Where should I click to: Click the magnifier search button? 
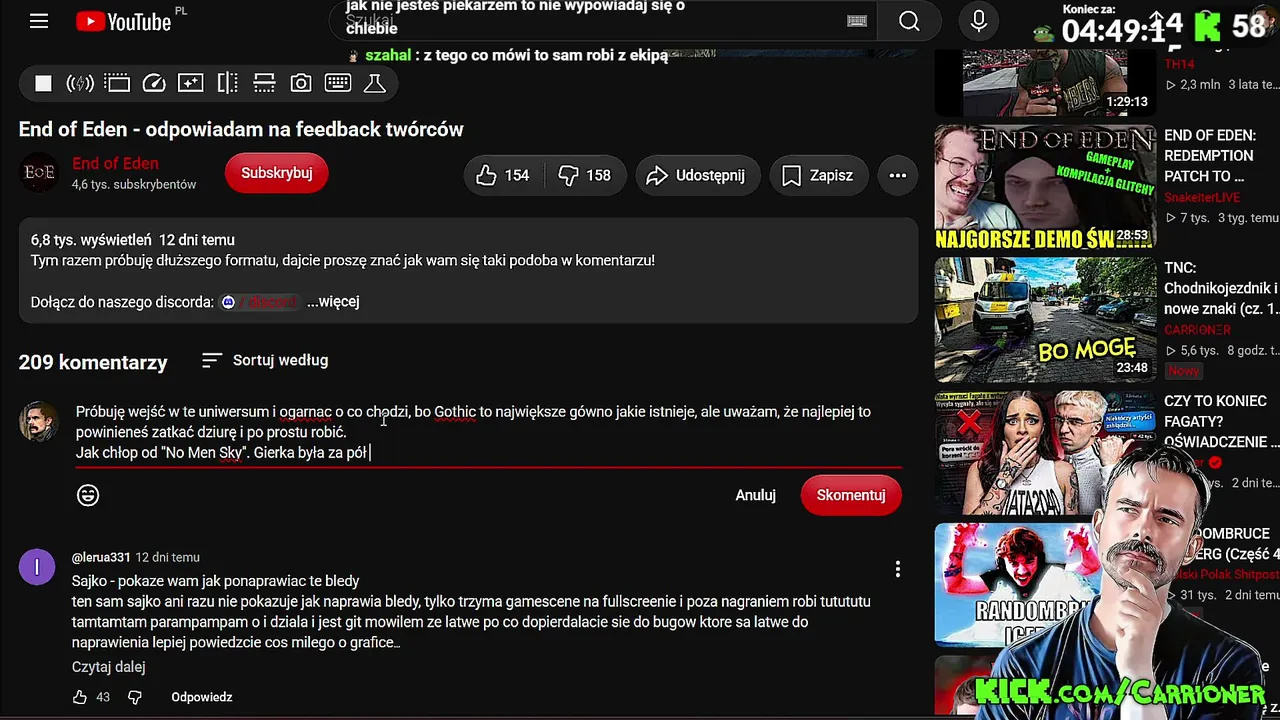(909, 21)
